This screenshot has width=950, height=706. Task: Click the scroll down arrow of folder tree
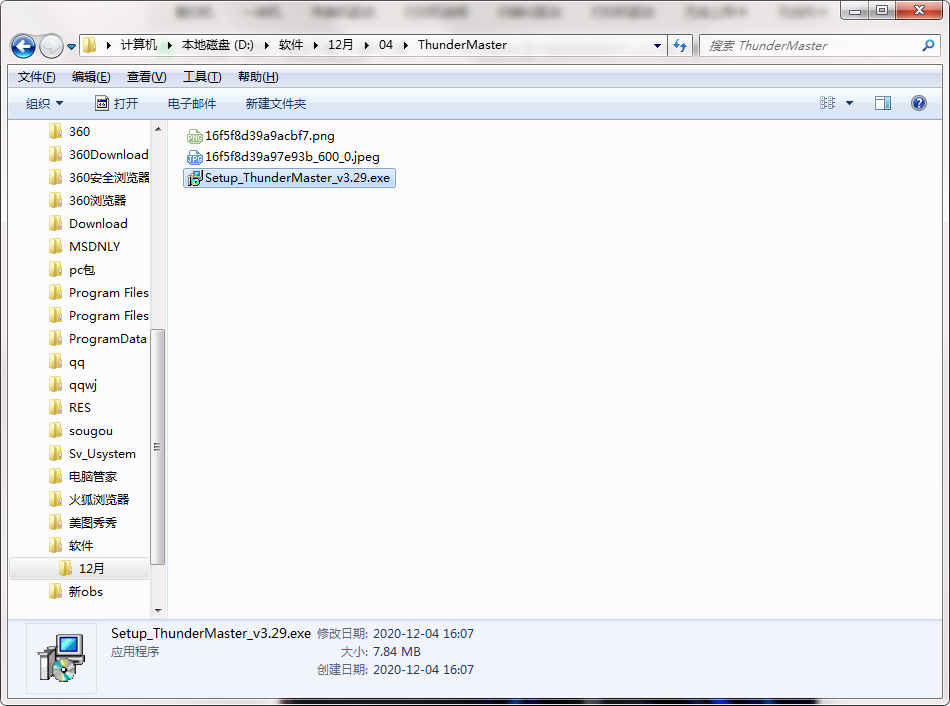(158, 611)
